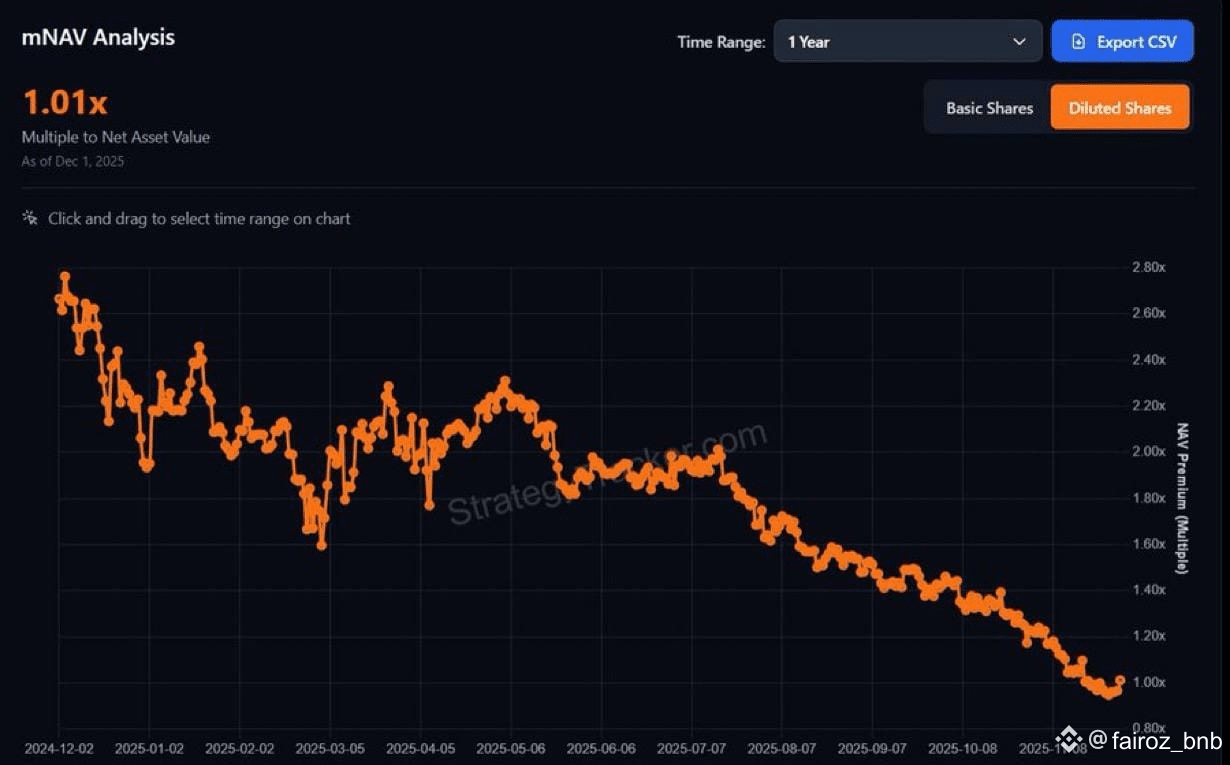This screenshot has width=1230, height=765.
Task: Click the drag-select cursor sparkle icon
Action: pyautogui.click(x=30, y=217)
